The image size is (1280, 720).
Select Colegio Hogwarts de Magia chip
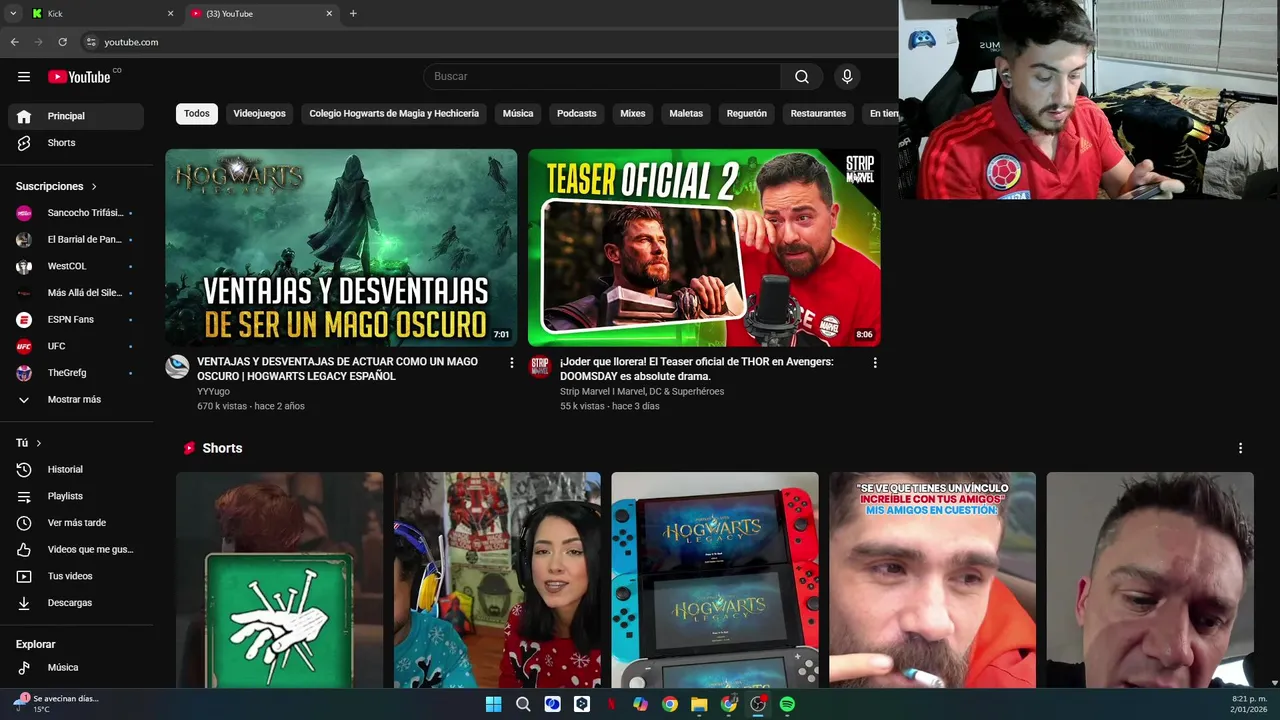click(394, 114)
